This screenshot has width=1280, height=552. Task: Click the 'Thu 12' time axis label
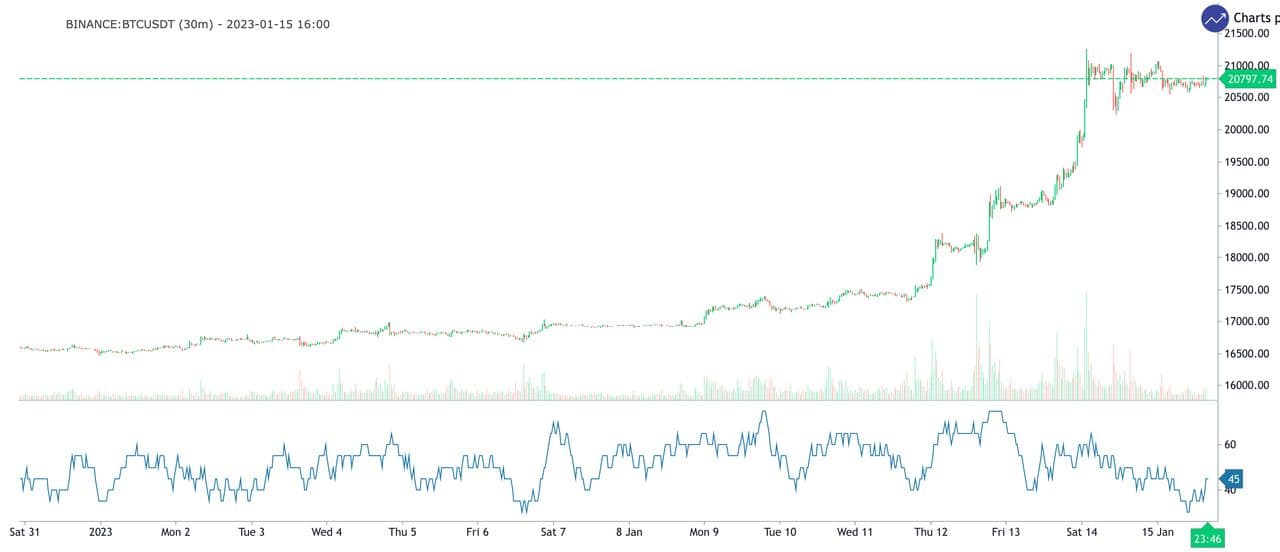click(x=930, y=532)
